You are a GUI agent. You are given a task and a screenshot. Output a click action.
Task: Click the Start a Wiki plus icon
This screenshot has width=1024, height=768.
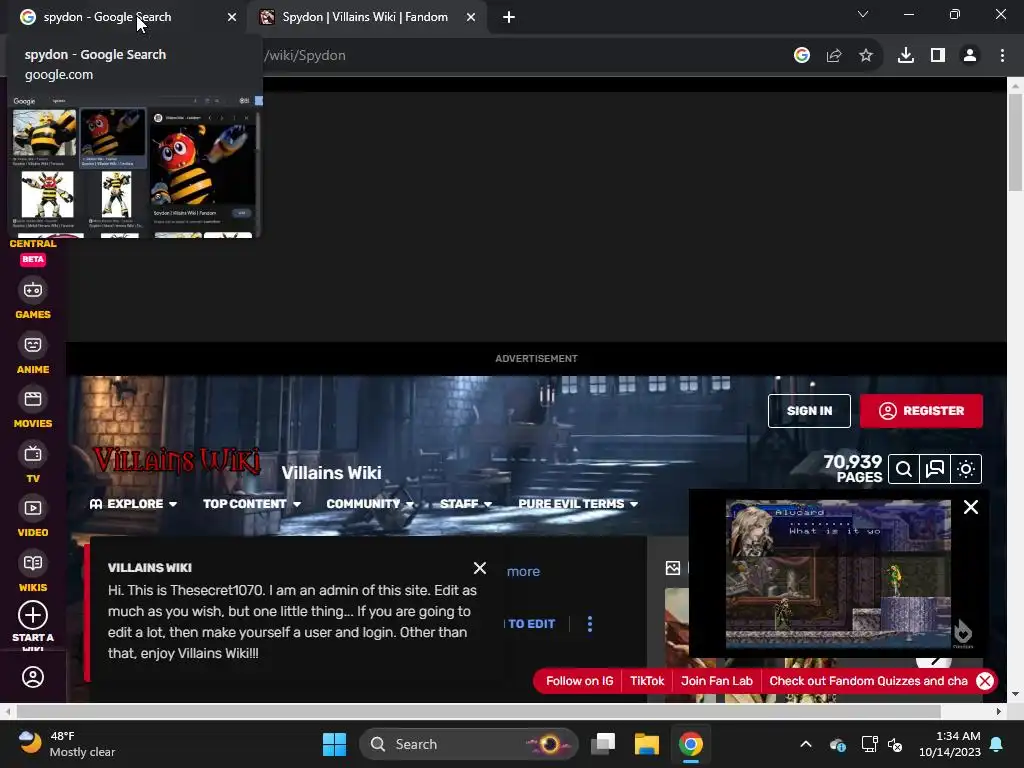(x=33, y=615)
